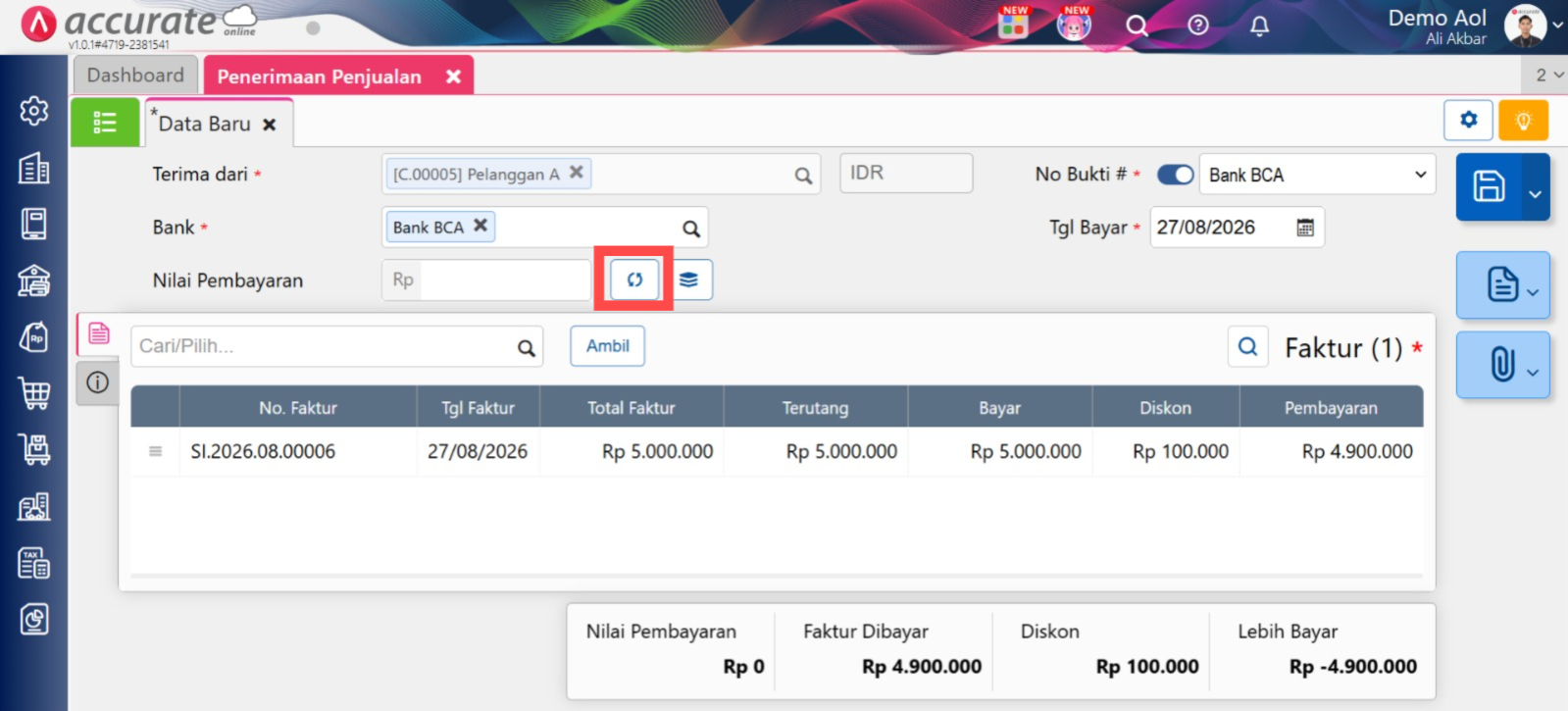The width and height of the screenshot is (1568, 711).
Task: Open the settings gear in left sidebar
Action: (x=34, y=111)
